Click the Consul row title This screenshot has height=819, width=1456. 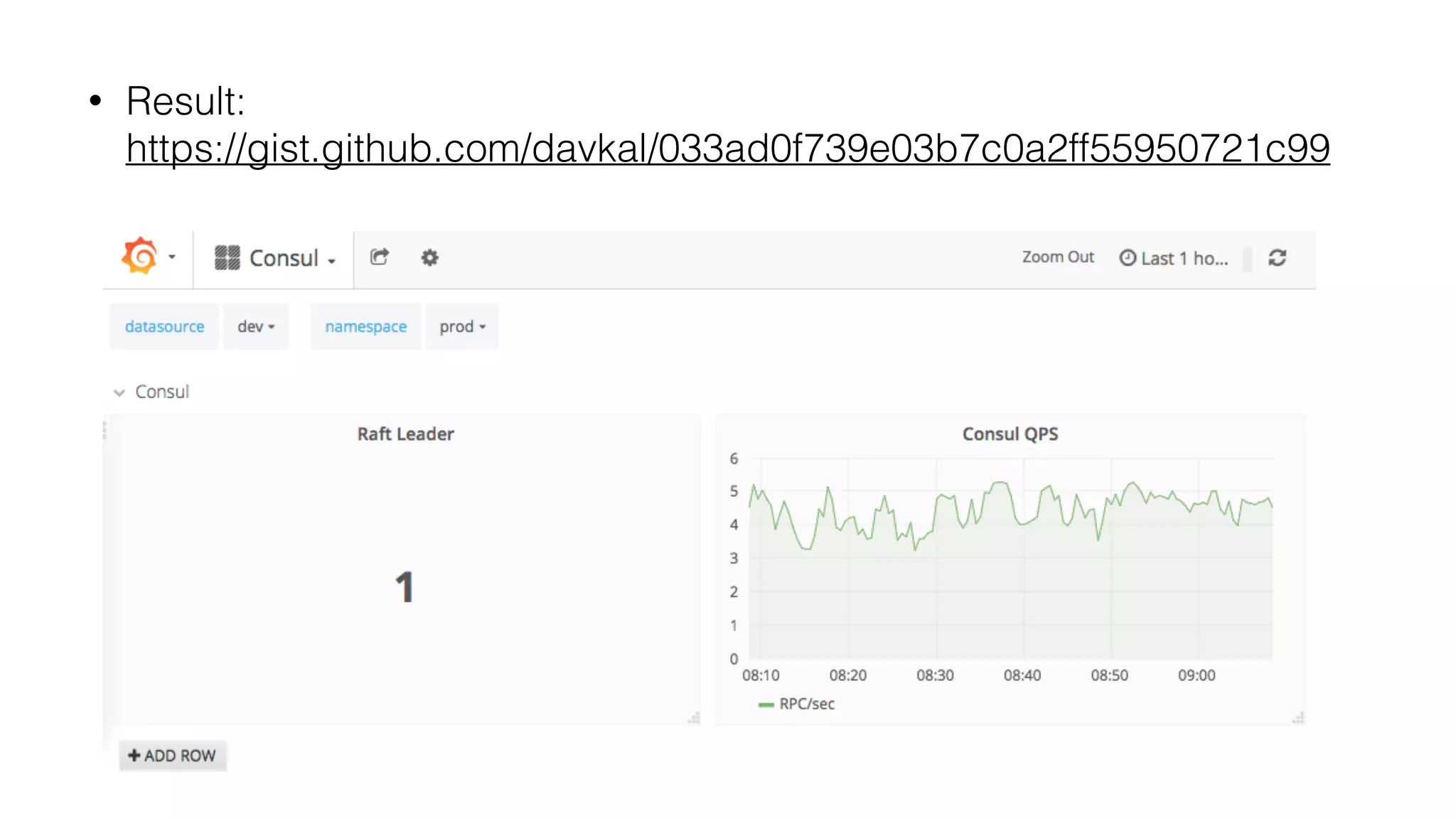pyautogui.click(x=162, y=392)
